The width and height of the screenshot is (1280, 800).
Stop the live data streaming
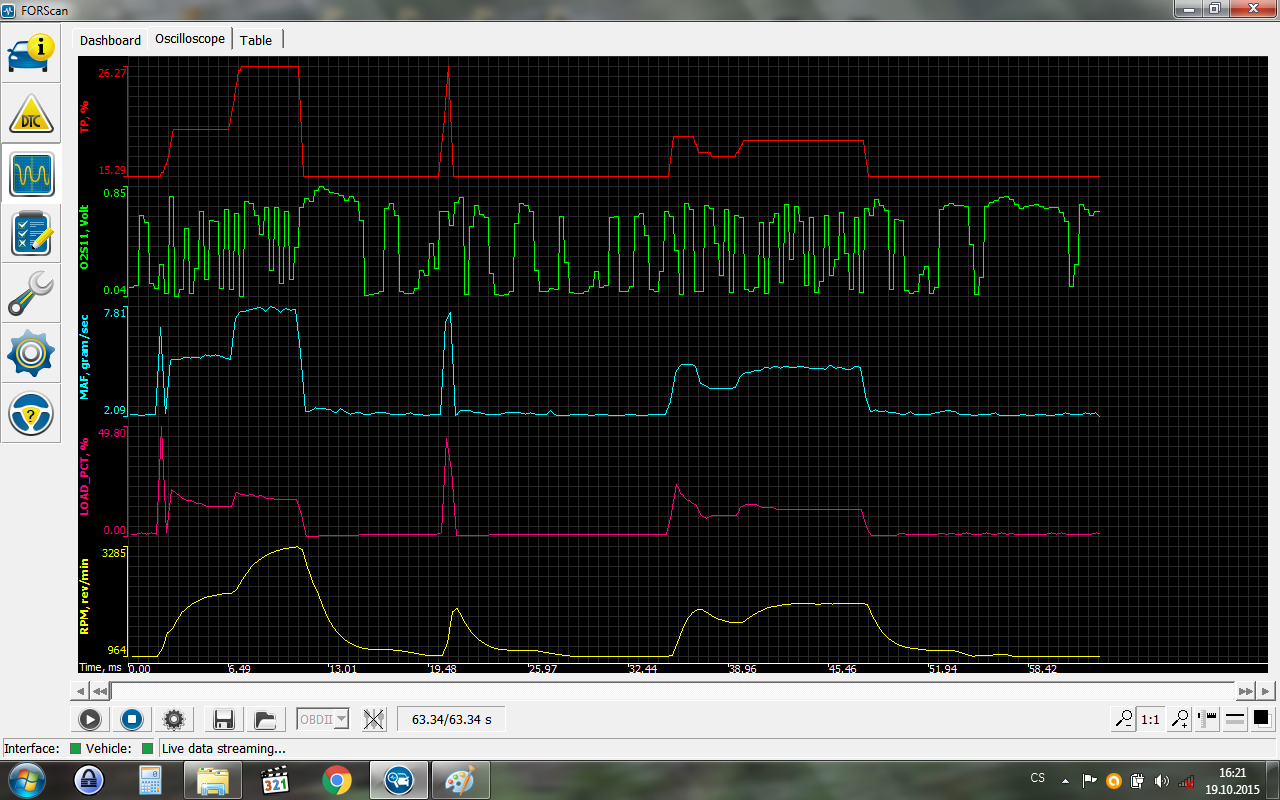(x=132, y=718)
